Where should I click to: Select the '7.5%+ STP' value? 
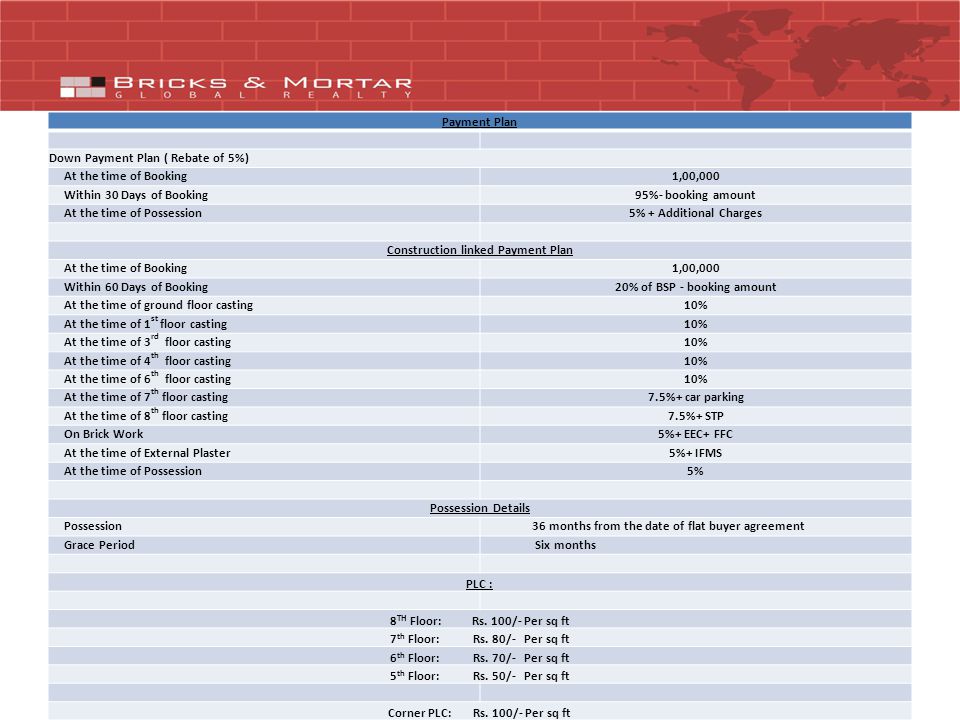[x=696, y=416]
